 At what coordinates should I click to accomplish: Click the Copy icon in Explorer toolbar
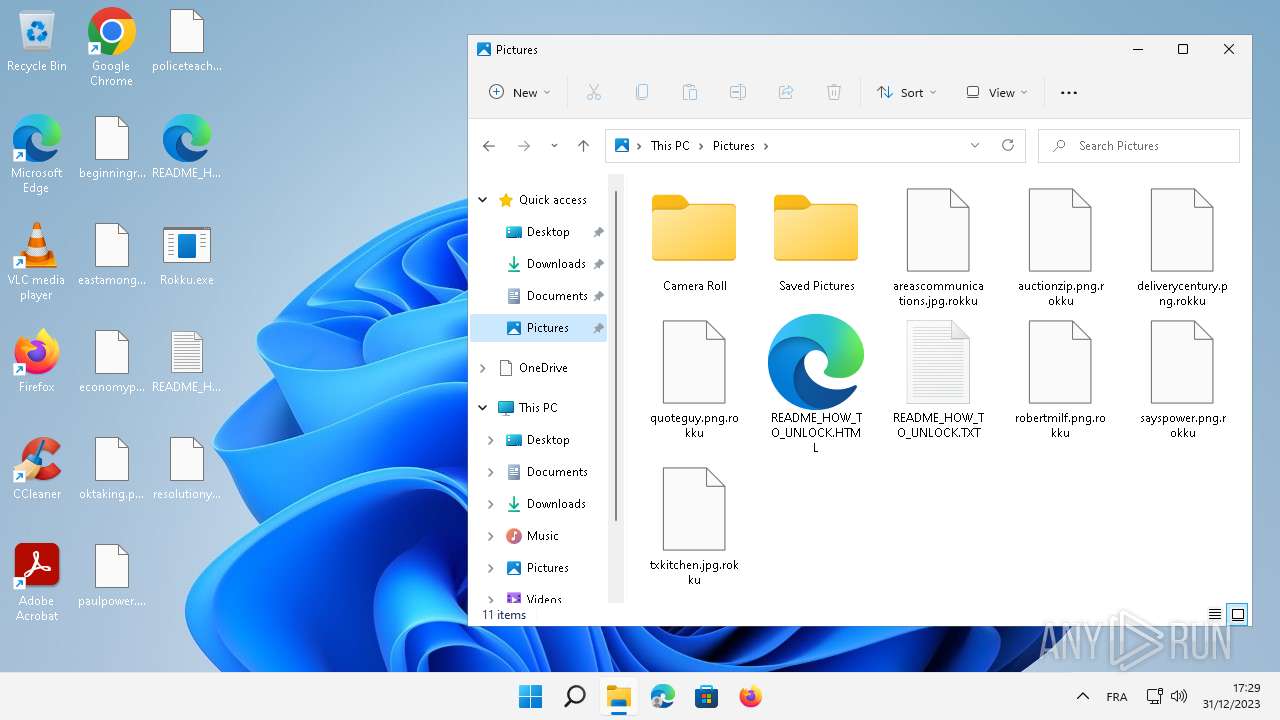point(642,92)
